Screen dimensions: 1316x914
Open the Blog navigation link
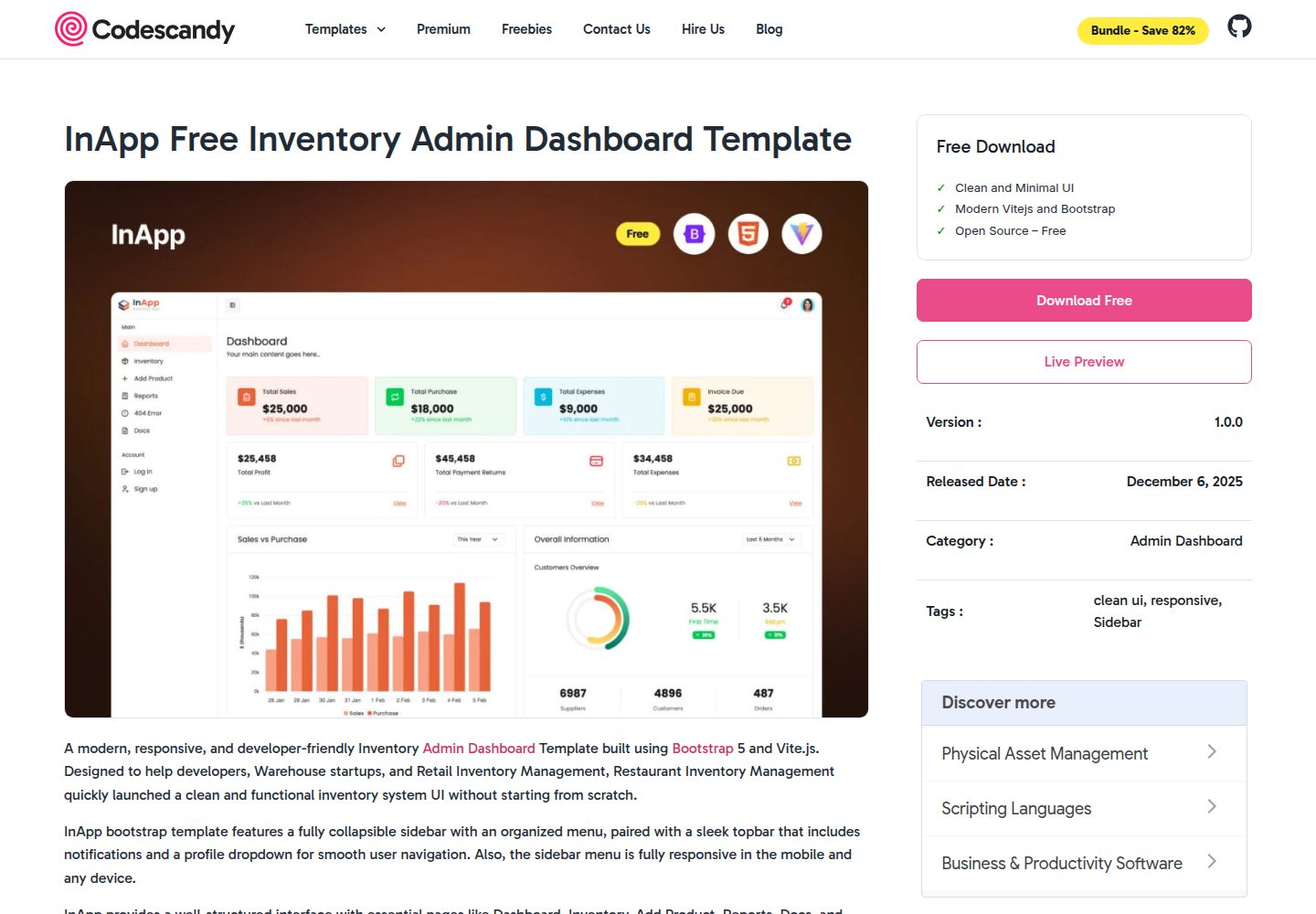click(769, 29)
